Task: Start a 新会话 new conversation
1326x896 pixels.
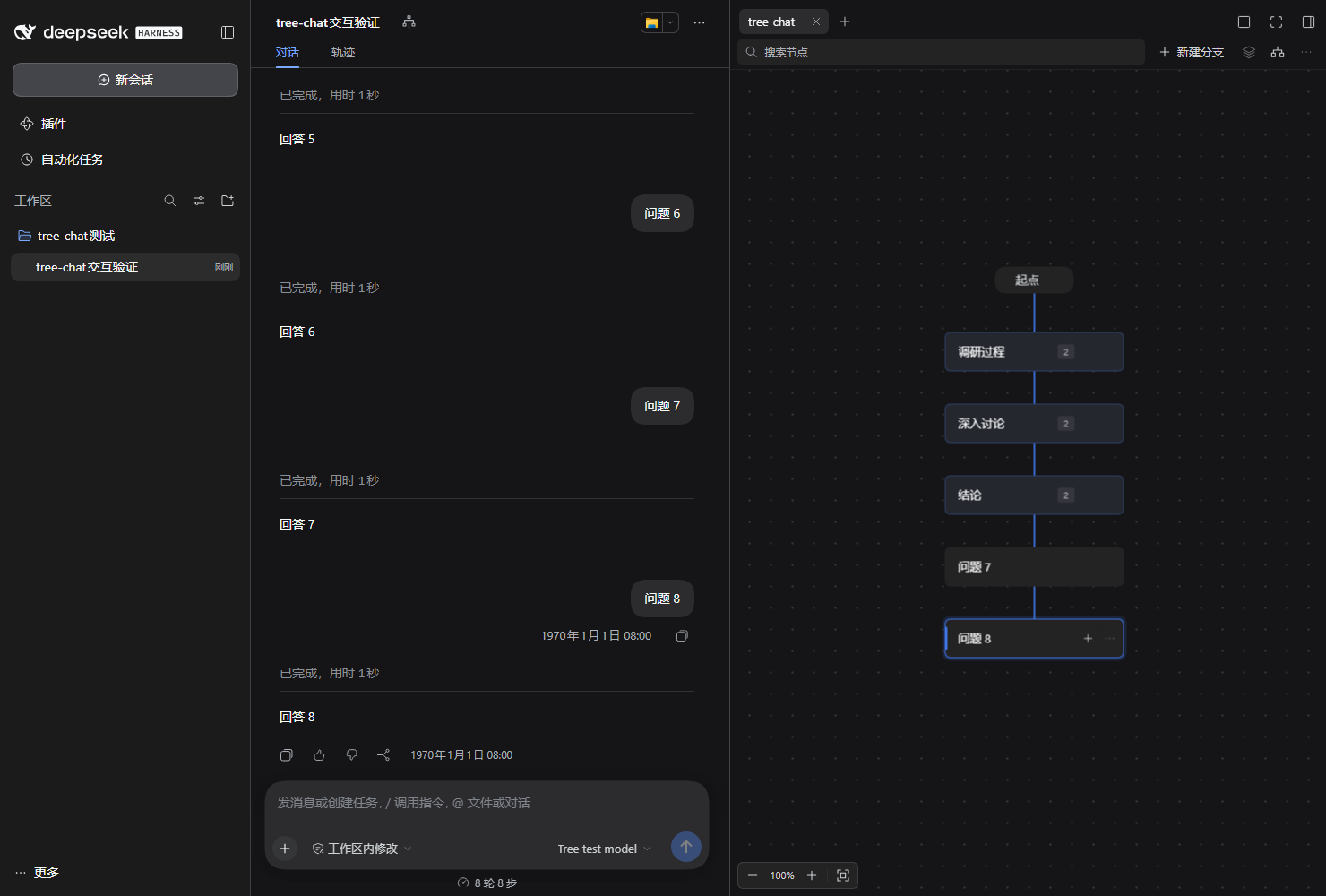Action: [125, 80]
